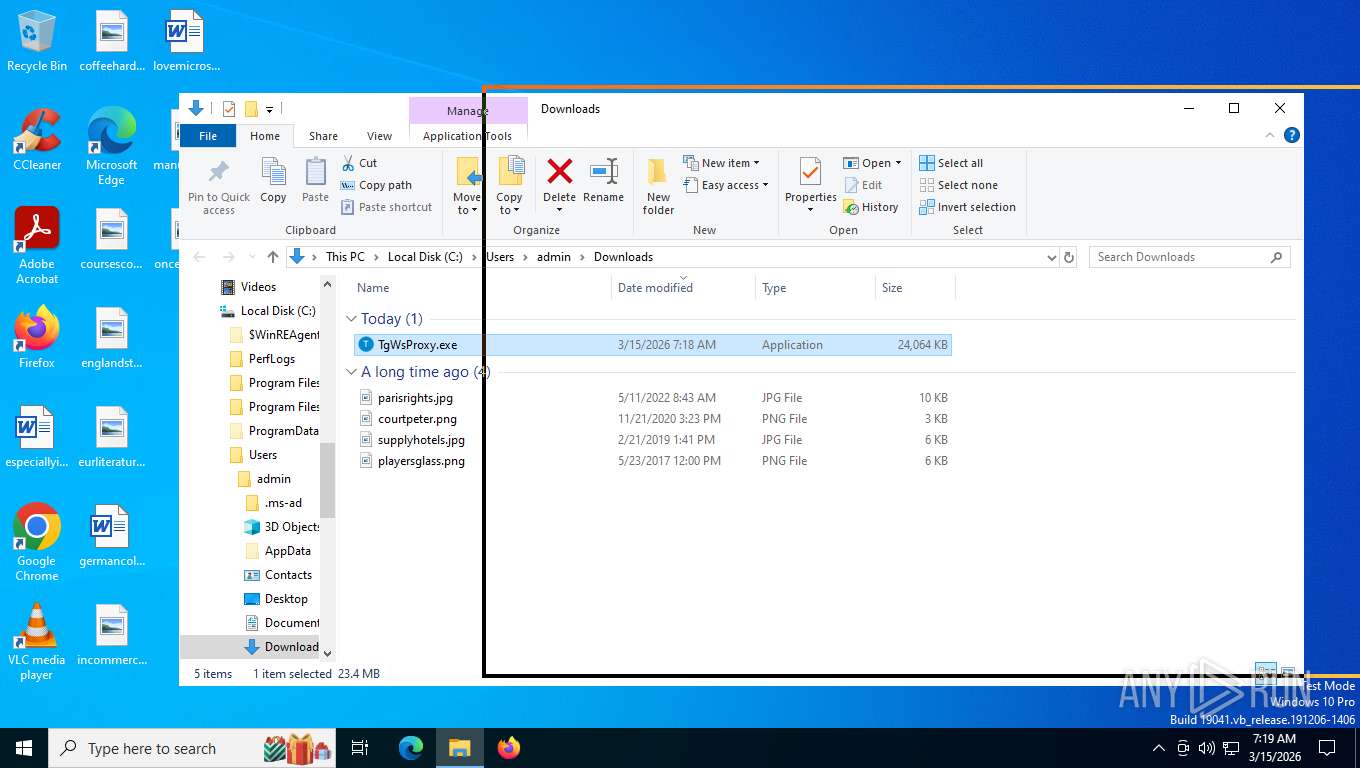The image size is (1360, 768).
Task: Click the Up one level arrow
Action: click(272, 257)
